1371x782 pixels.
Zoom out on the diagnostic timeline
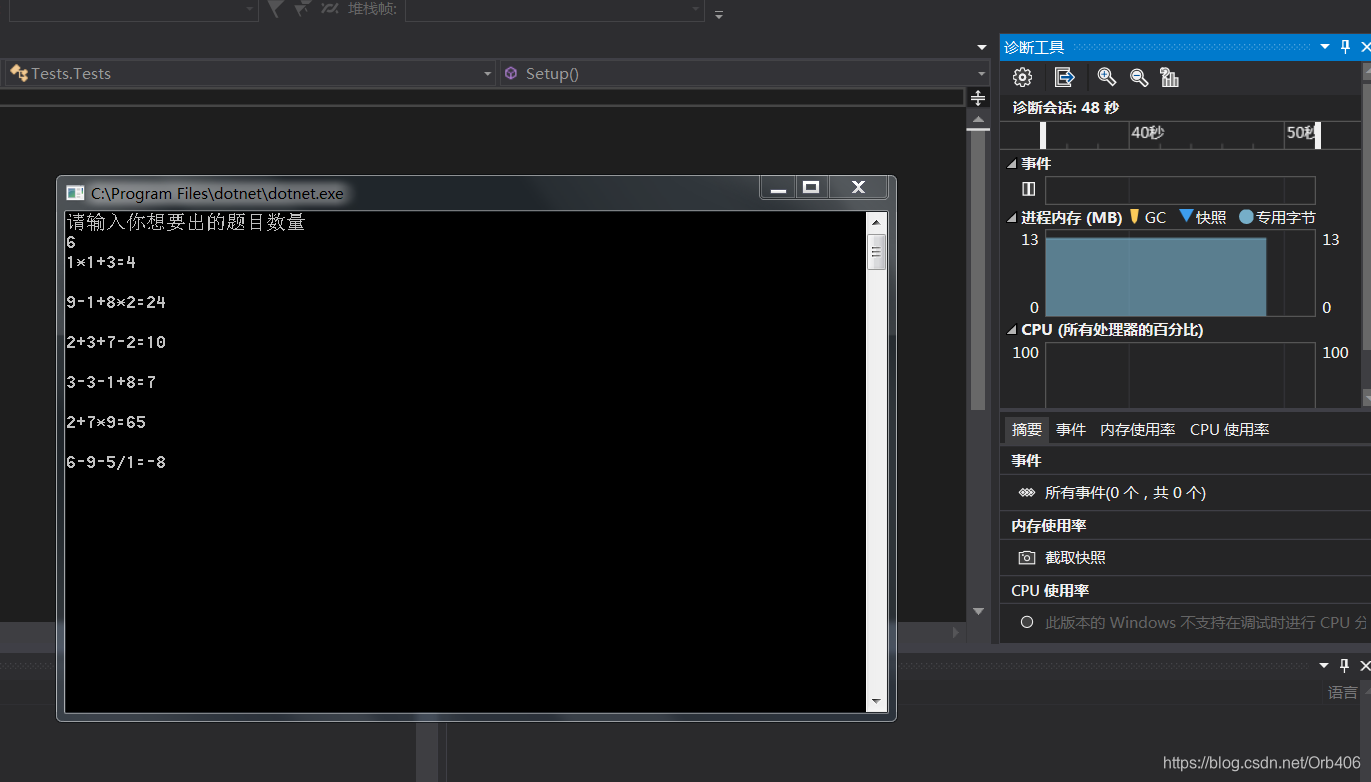pos(1138,77)
